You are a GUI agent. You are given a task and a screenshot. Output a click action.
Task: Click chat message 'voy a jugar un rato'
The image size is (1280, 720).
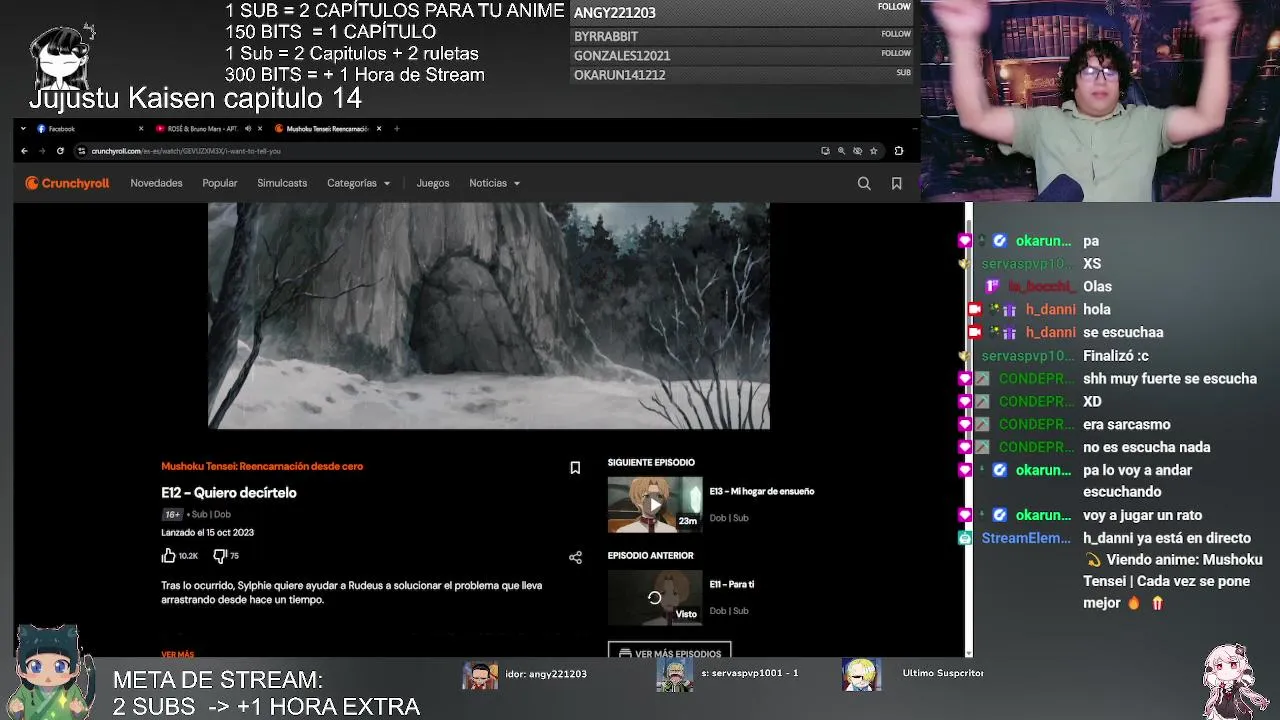click(x=1142, y=515)
